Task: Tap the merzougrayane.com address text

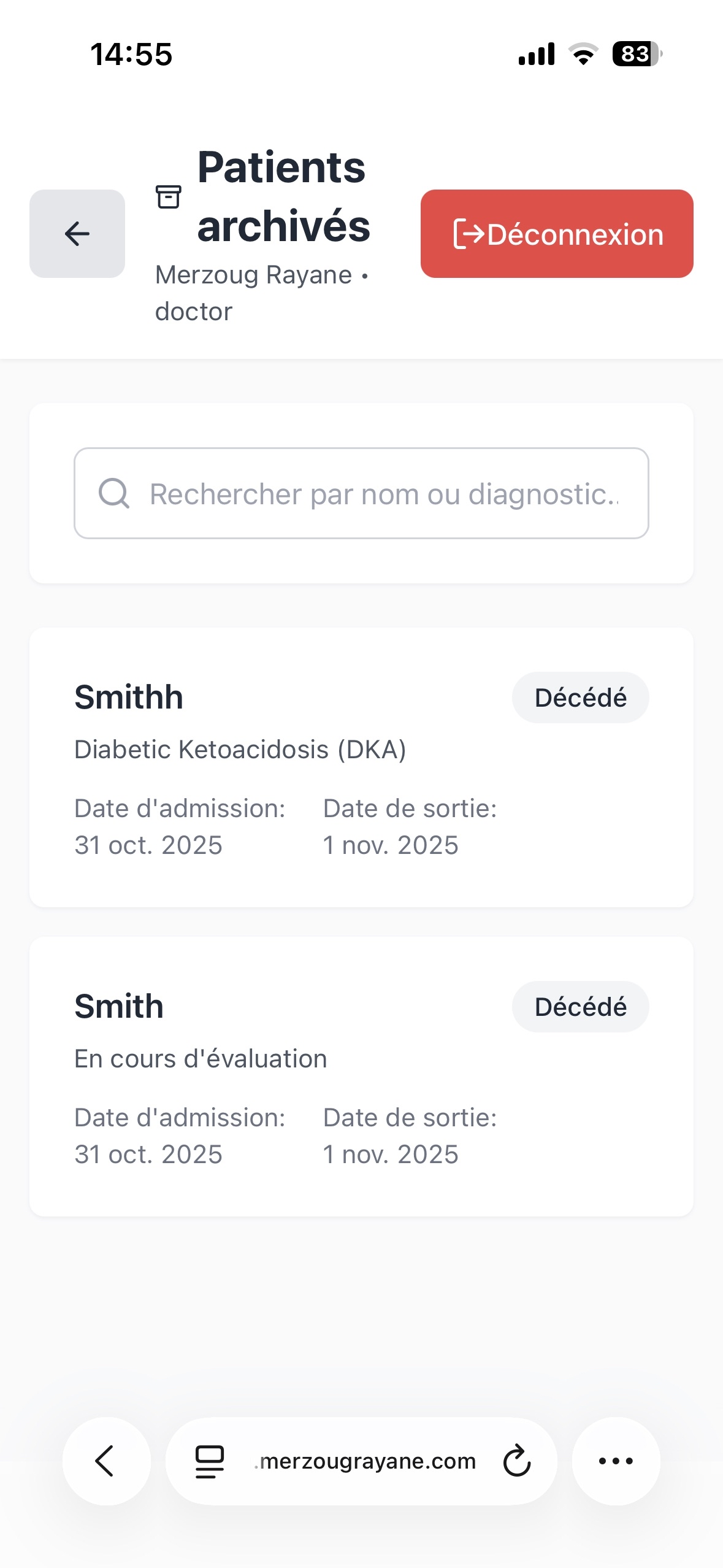Action: click(x=367, y=1461)
